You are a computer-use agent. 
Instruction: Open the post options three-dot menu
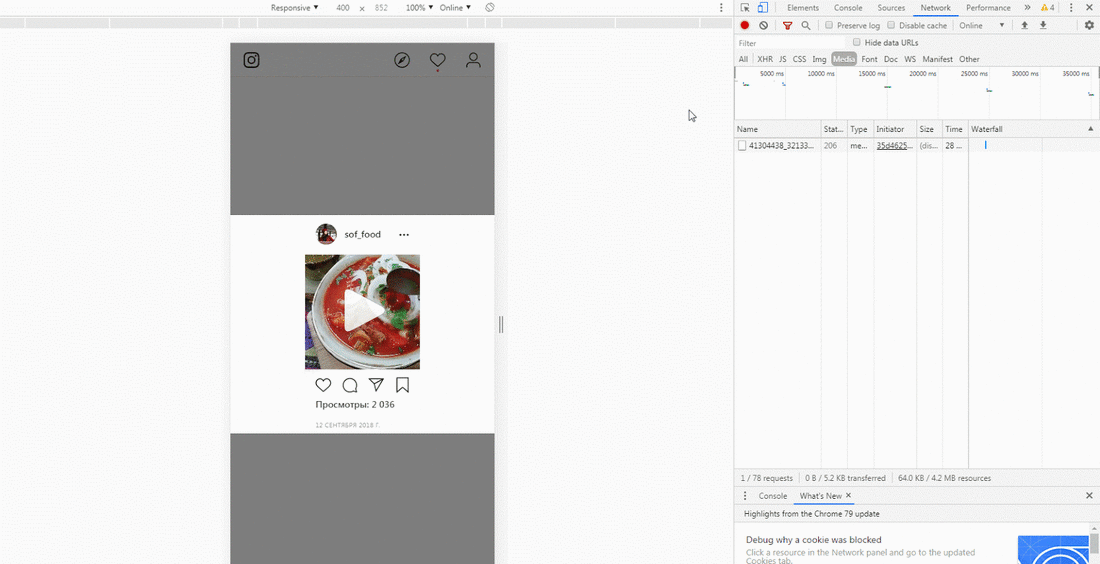pos(404,235)
